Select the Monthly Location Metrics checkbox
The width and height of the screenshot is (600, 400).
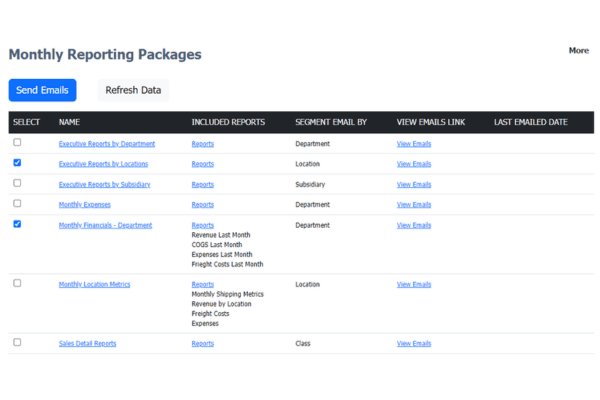click(x=17, y=283)
